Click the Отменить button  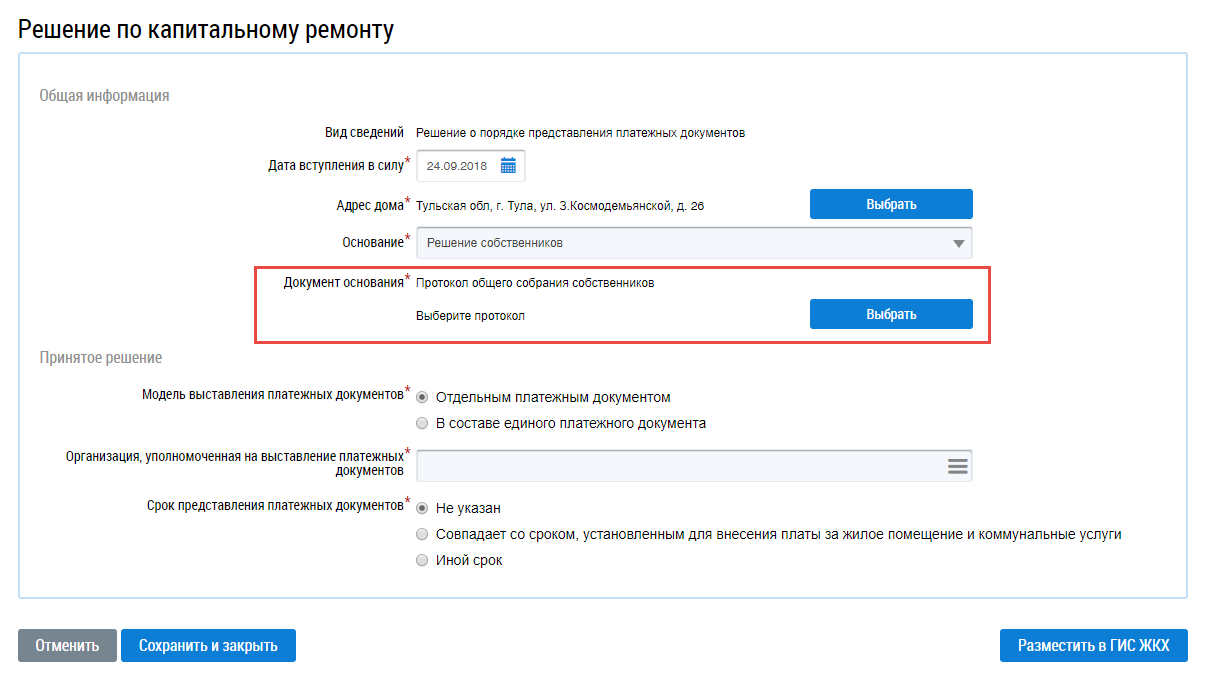coord(67,646)
